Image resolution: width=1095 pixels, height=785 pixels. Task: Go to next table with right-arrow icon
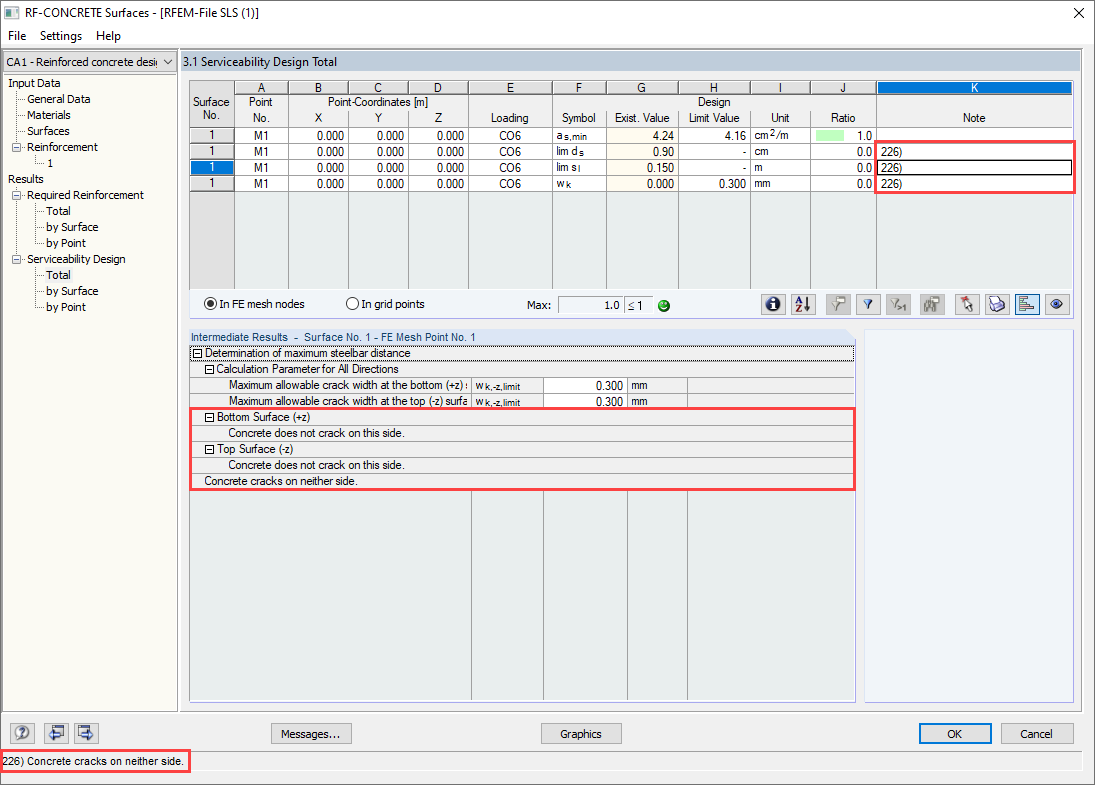[x=85, y=733]
